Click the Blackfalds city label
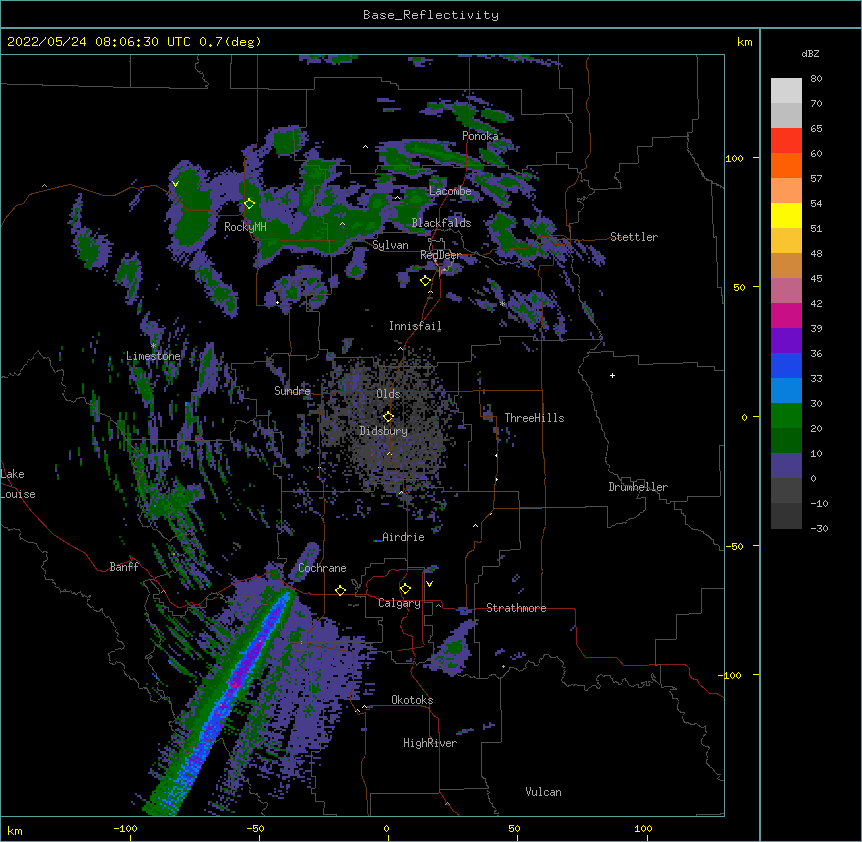The image size is (862, 842). 441,223
